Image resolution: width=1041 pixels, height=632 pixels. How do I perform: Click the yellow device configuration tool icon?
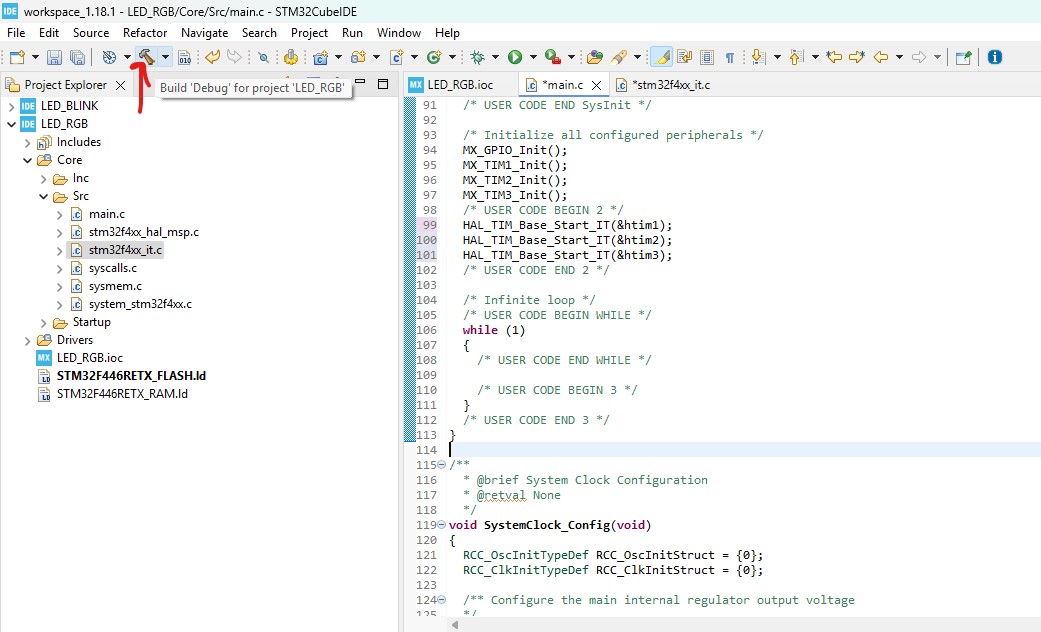290,57
